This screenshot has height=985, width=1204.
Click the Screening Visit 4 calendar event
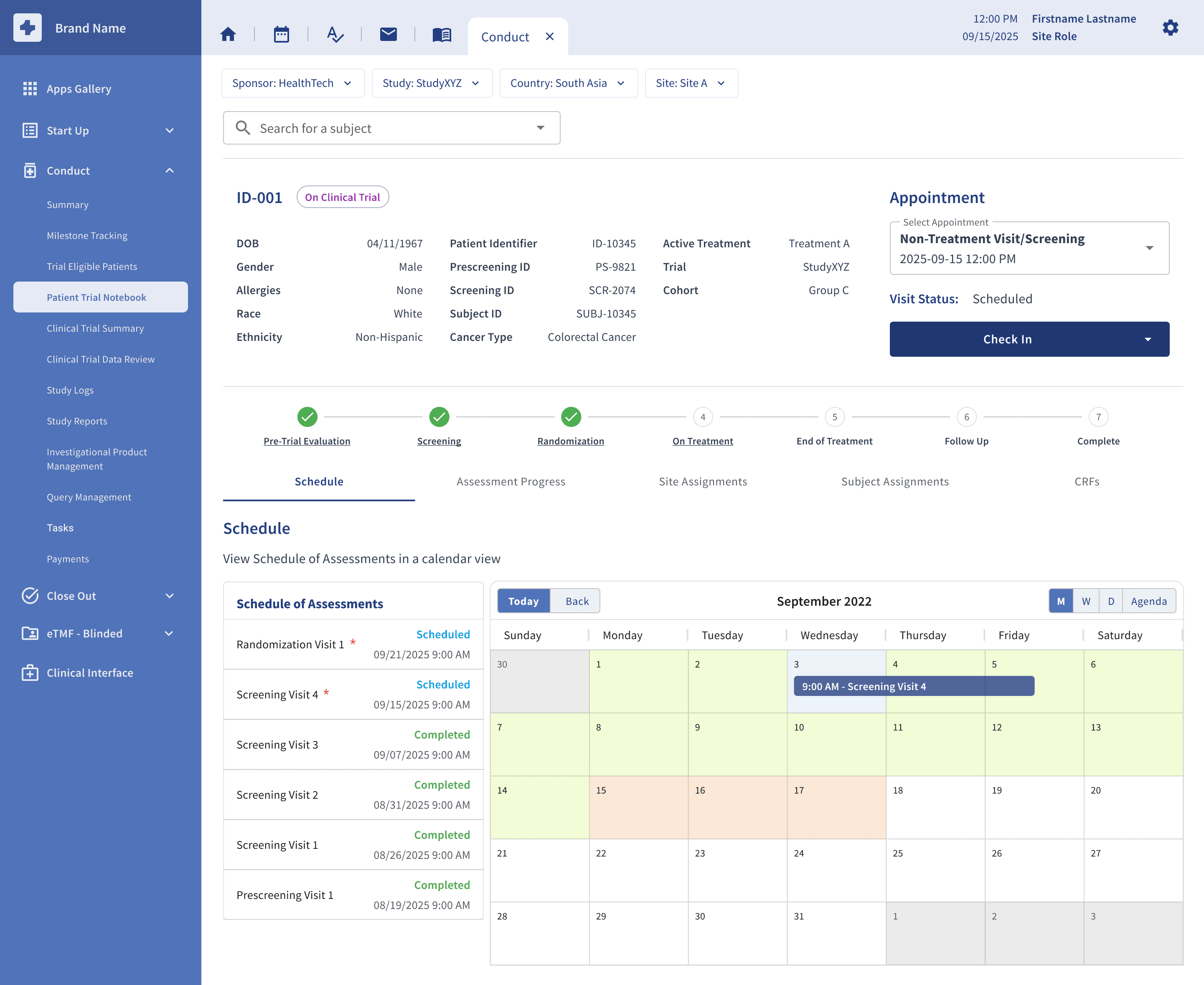coord(914,686)
